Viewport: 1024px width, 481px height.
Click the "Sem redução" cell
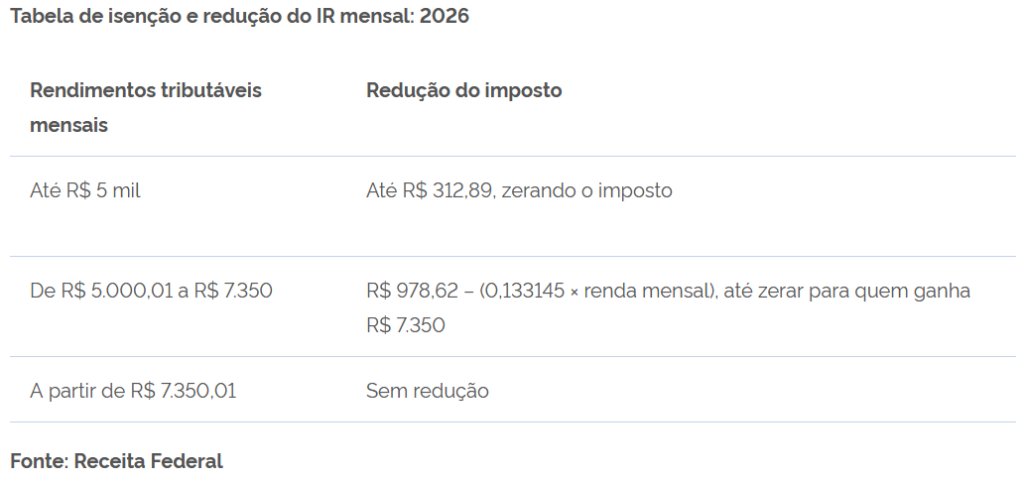pyautogui.click(x=427, y=391)
